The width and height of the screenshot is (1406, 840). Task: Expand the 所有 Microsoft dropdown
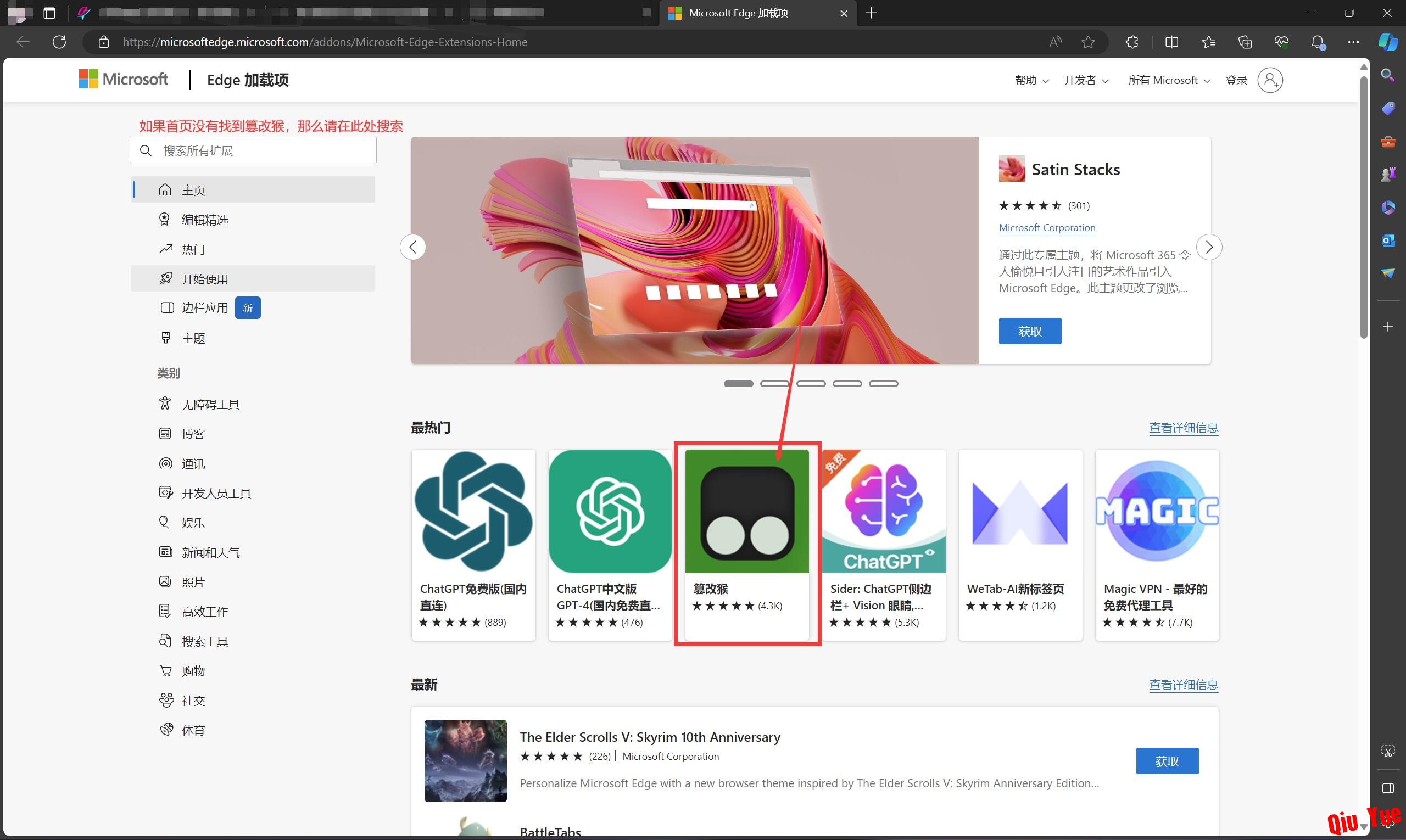pyautogui.click(x=1169, y=80)
